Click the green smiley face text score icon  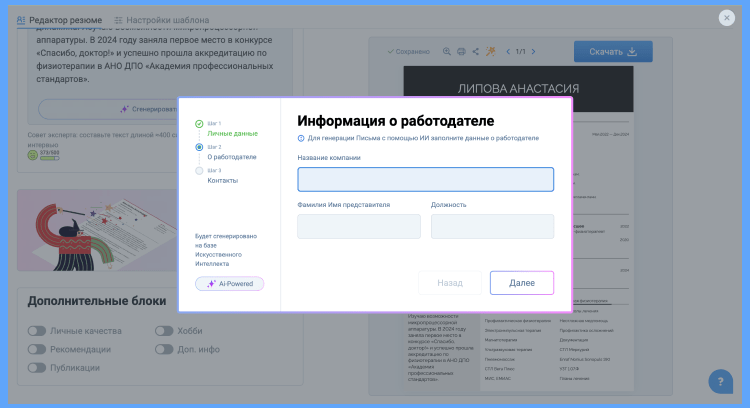[x=33, y=155]
